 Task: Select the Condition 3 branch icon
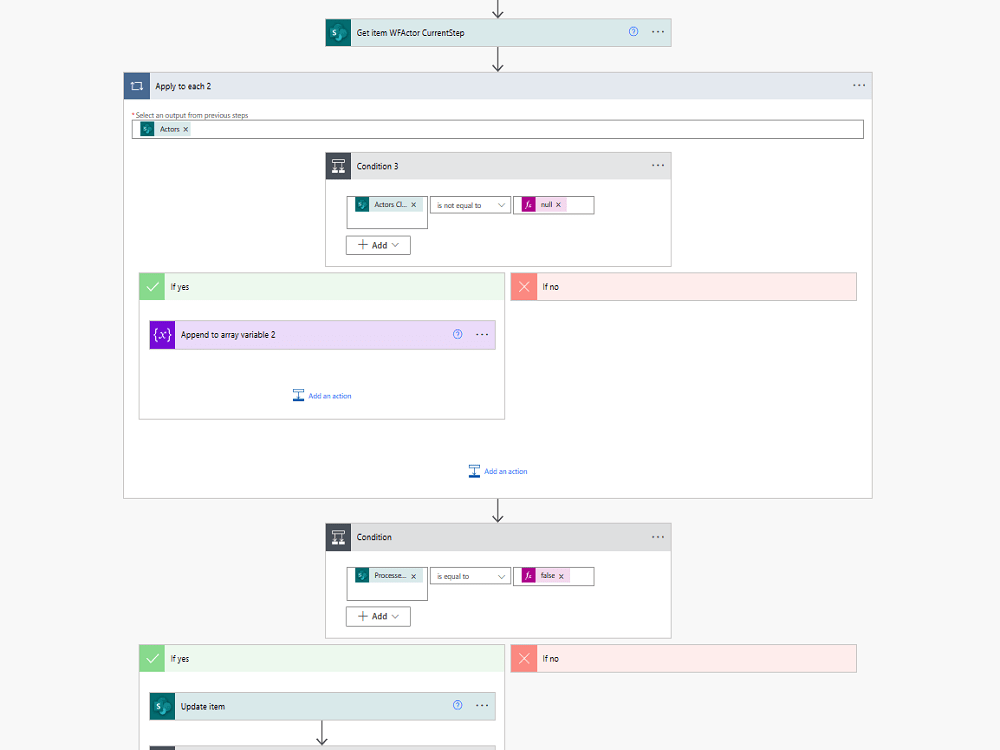(x=338, y=165)
